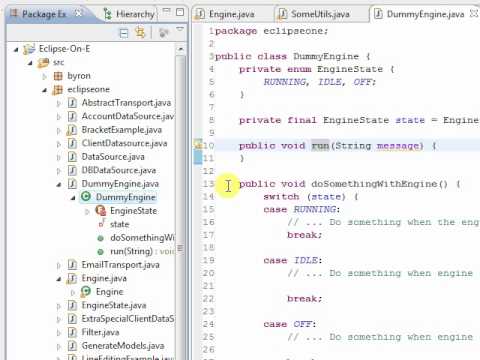Image resolution: width=480 pixels, height=360 pixels.
Task: Collapse the Eclipse-On-E project node
Action: (16, 50)
